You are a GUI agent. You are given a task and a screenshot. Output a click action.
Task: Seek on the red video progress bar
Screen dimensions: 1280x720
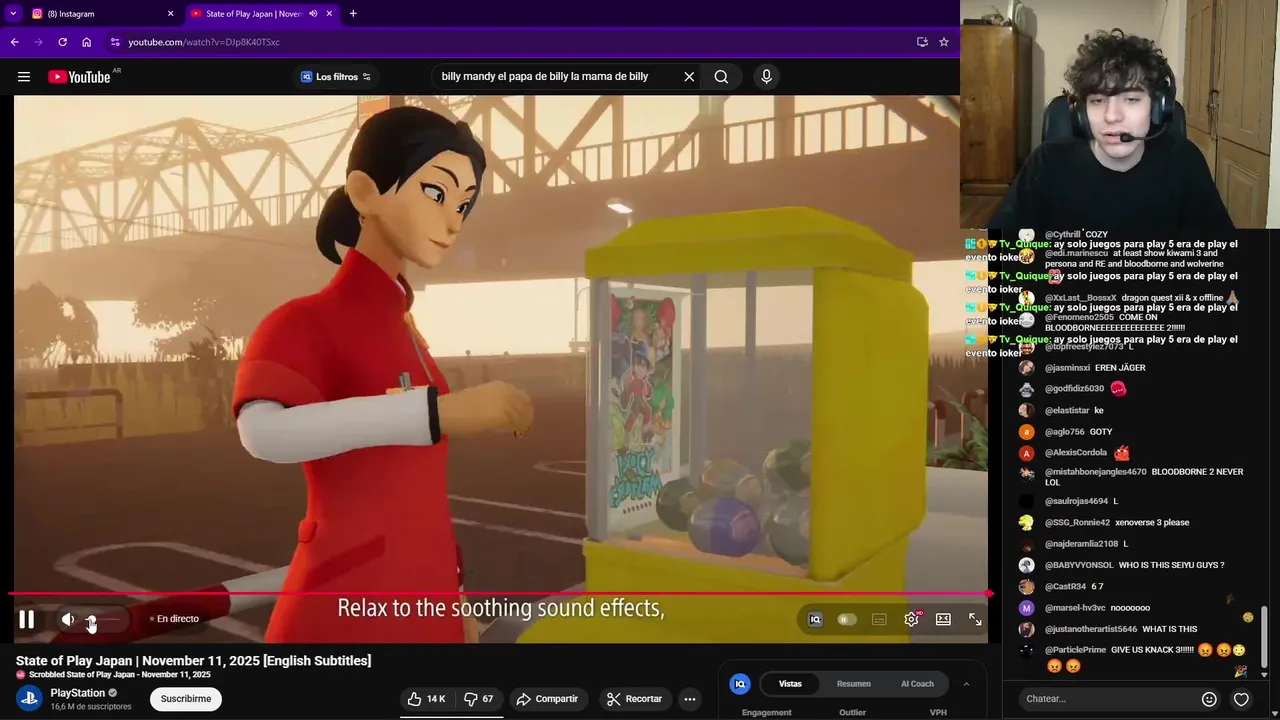[x=500, y=594]
